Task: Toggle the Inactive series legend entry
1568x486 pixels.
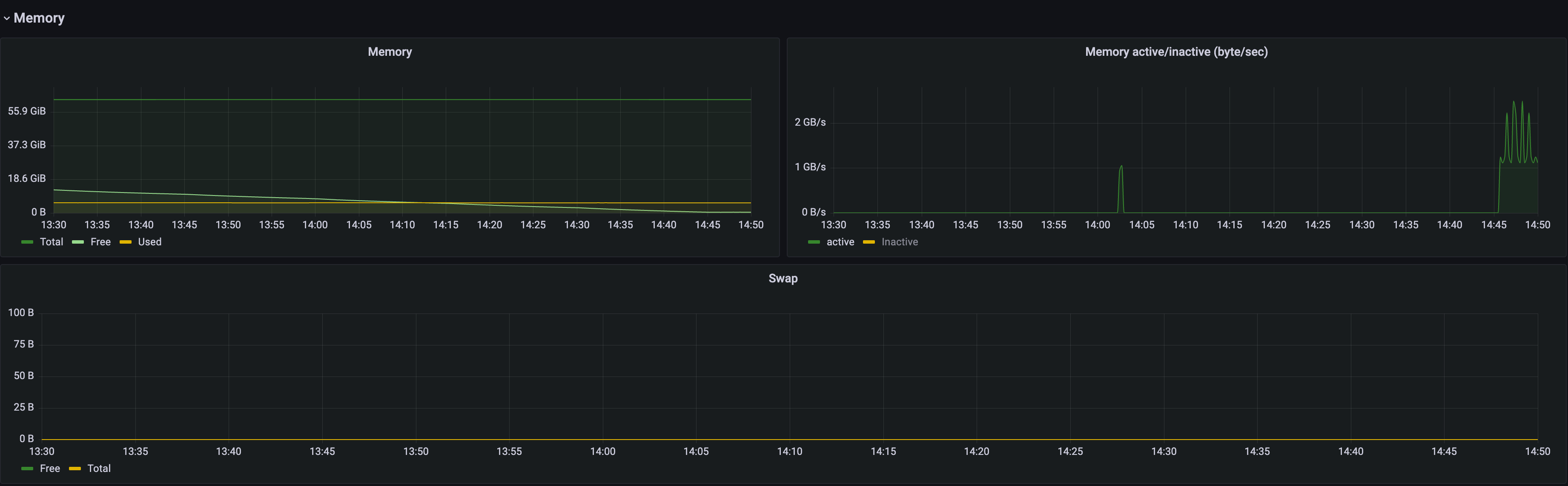Action: tap(899, 242)
